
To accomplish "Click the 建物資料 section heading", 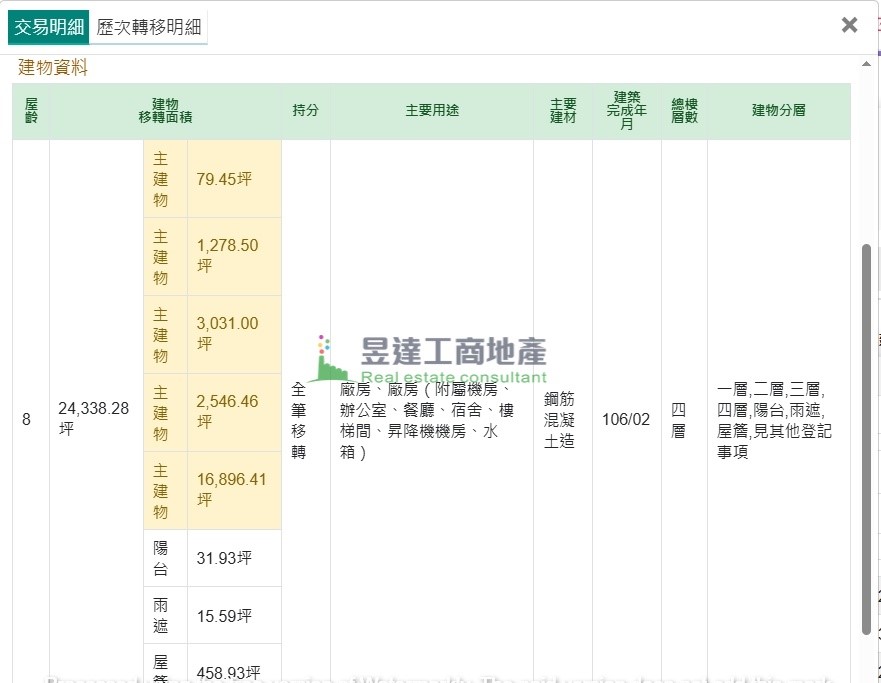I will click(x=53, y=68).
